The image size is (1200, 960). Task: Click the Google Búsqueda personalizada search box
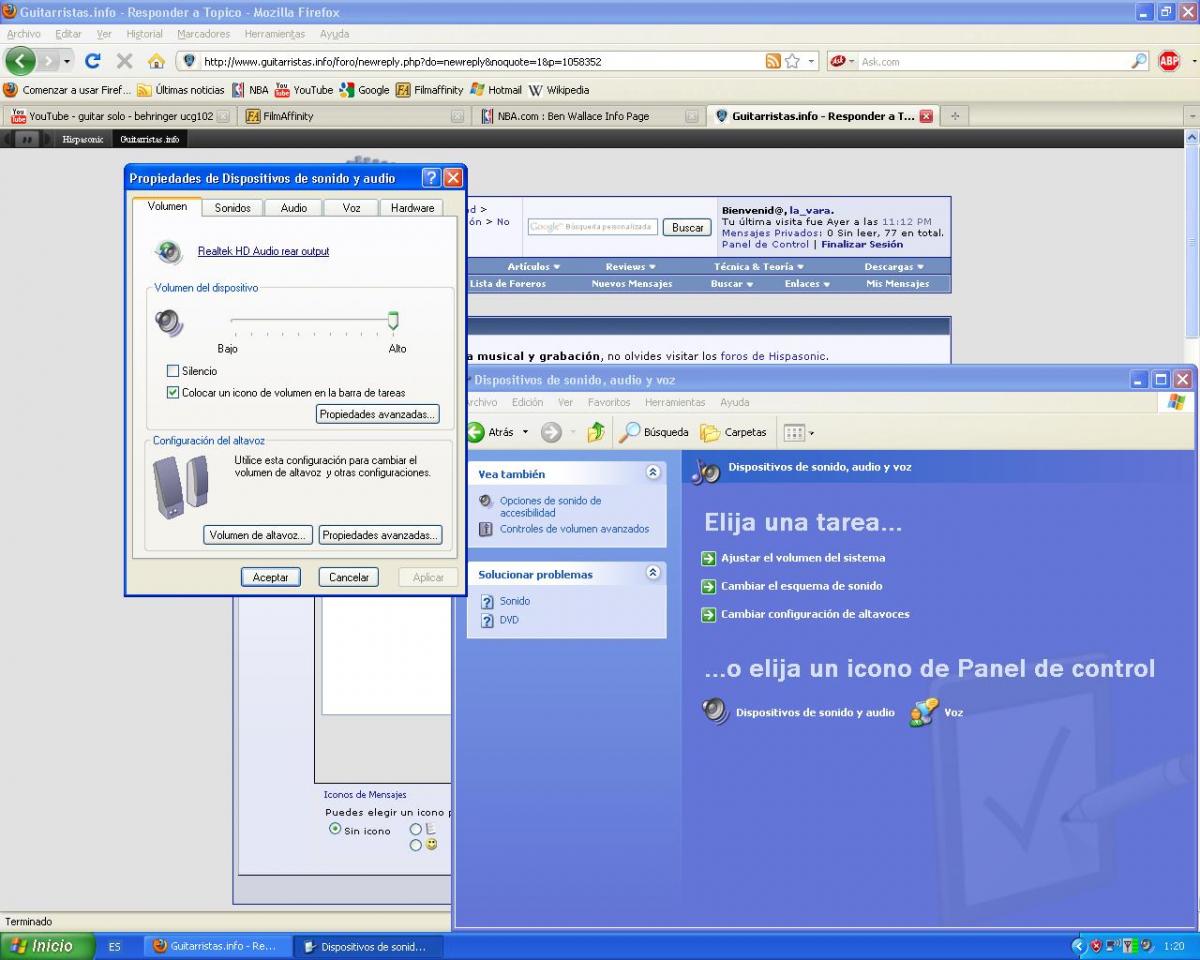click(593, 227)
